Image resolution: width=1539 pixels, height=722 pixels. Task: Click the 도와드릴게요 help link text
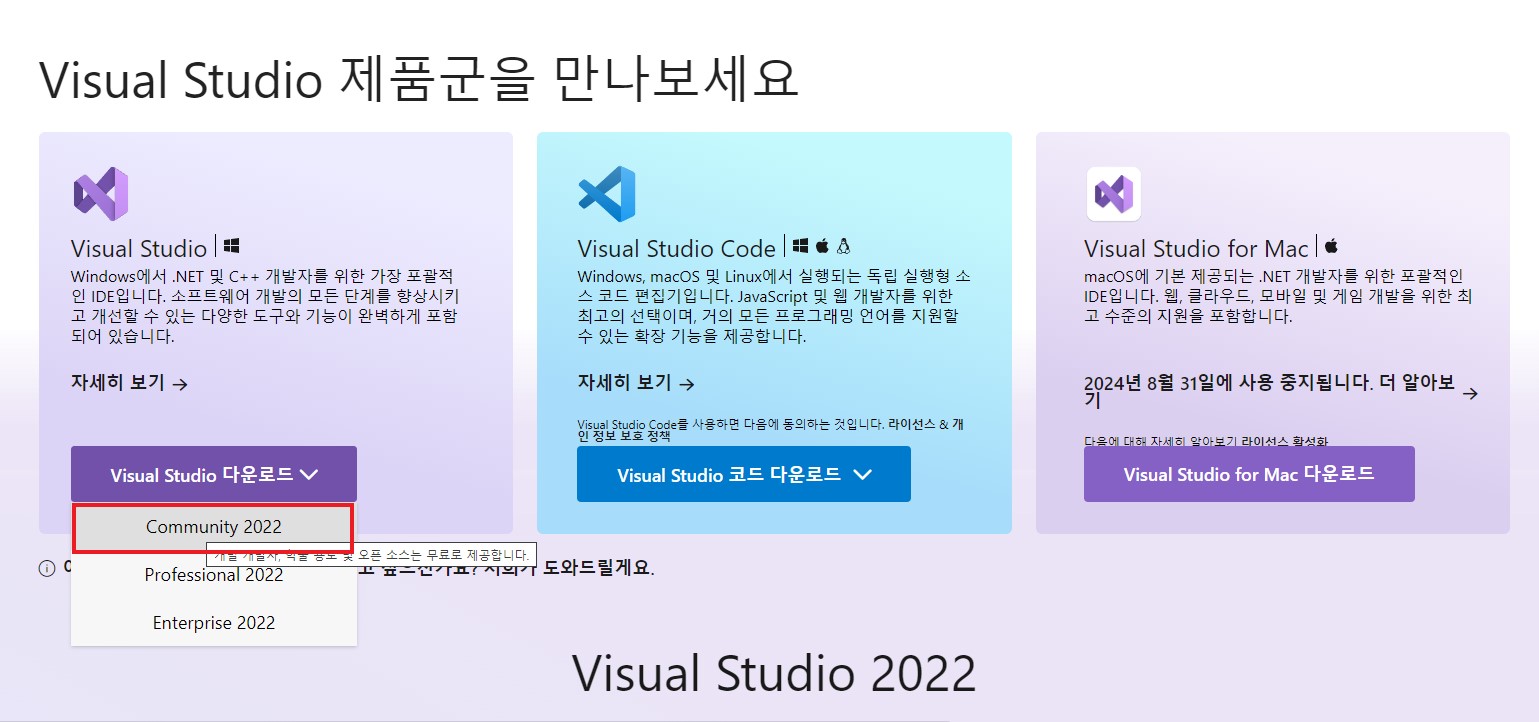pyautogui.click(x=598, y=568)
